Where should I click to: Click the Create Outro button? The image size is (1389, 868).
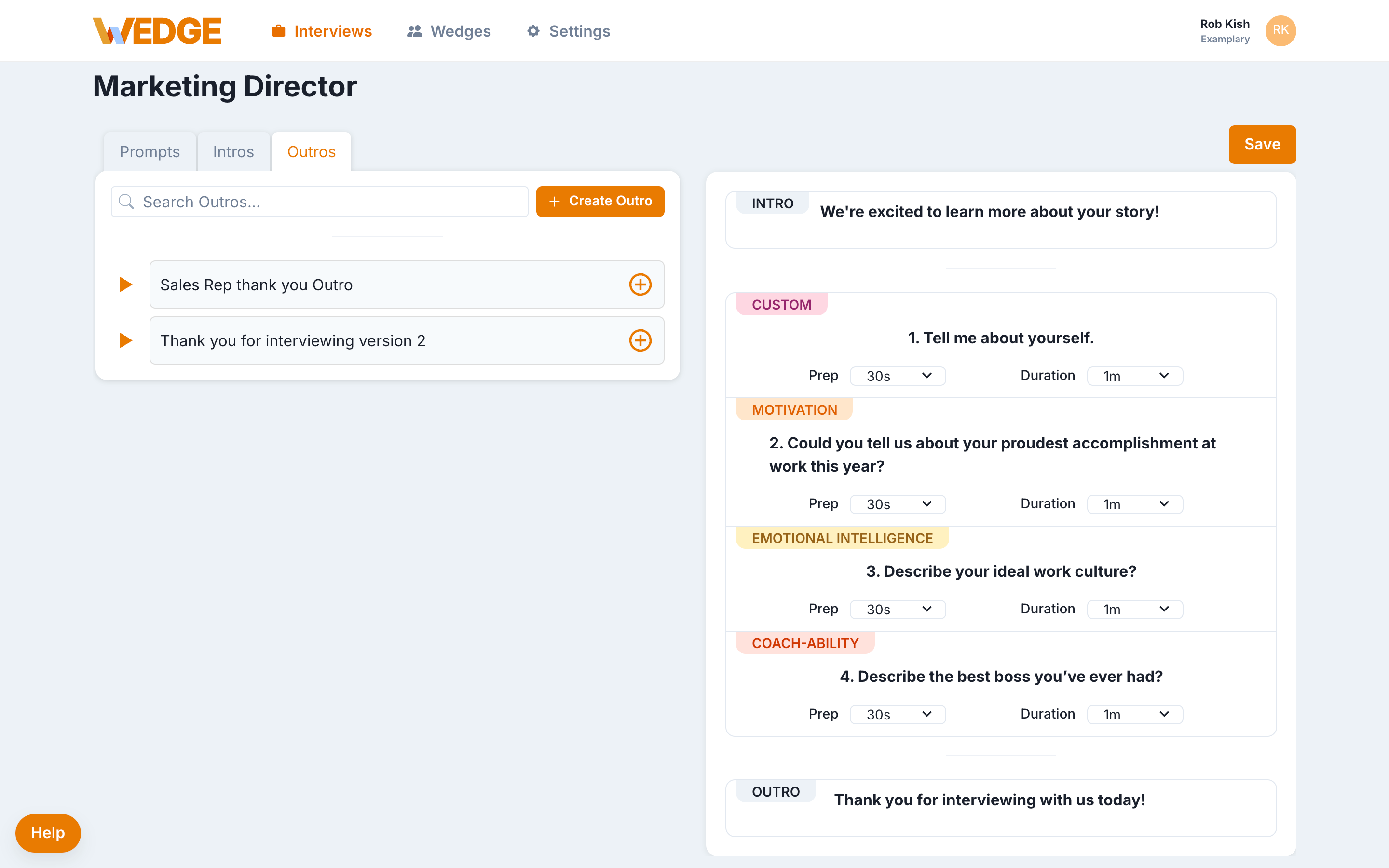pyautogui.click(x=600, y=201)
